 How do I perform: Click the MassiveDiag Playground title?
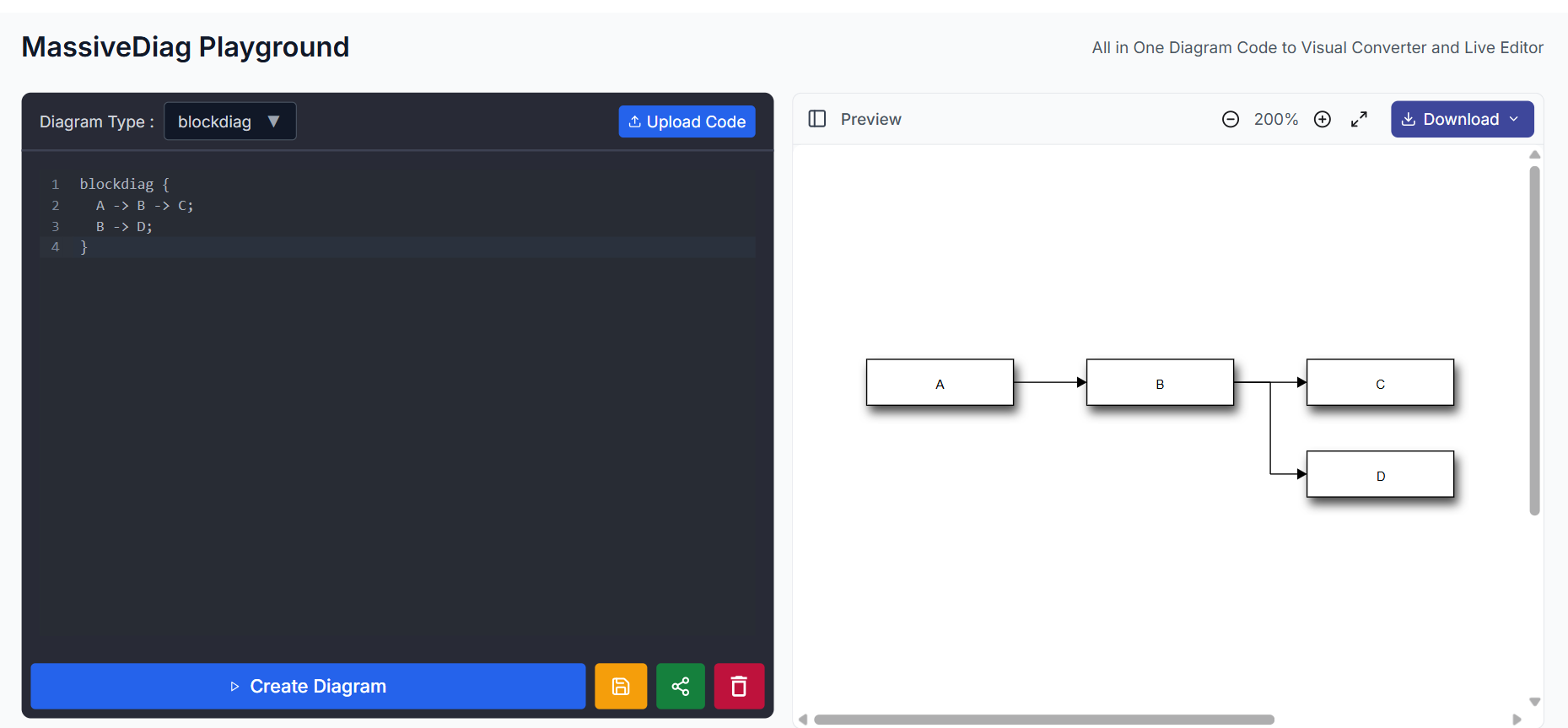click(186, 47)
